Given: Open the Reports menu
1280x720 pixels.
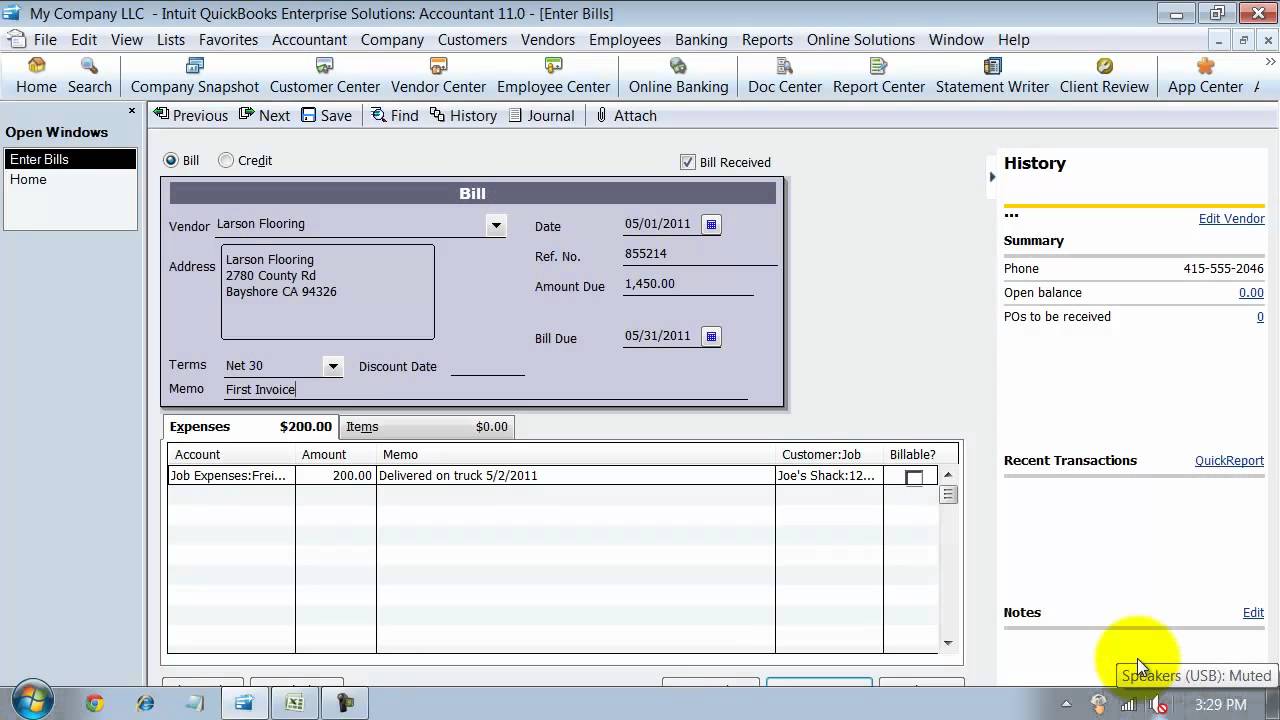Looking at the screenshot, I should (767, 40).
